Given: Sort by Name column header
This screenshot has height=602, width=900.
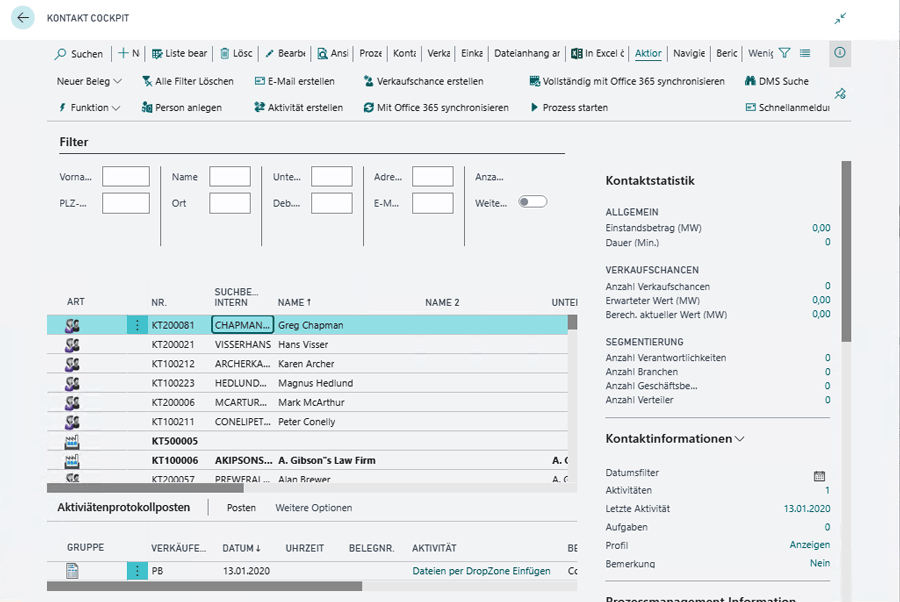Looking at the screenshot, I should click(x=294, y=302).
